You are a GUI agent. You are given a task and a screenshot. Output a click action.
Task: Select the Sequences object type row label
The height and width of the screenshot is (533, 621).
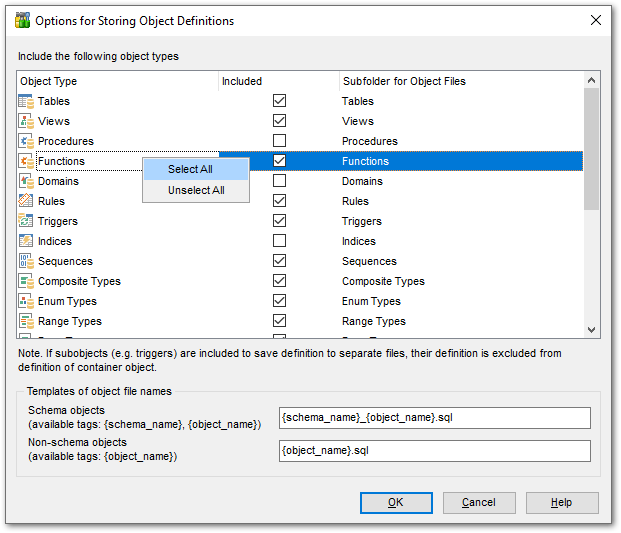point(65,261)
